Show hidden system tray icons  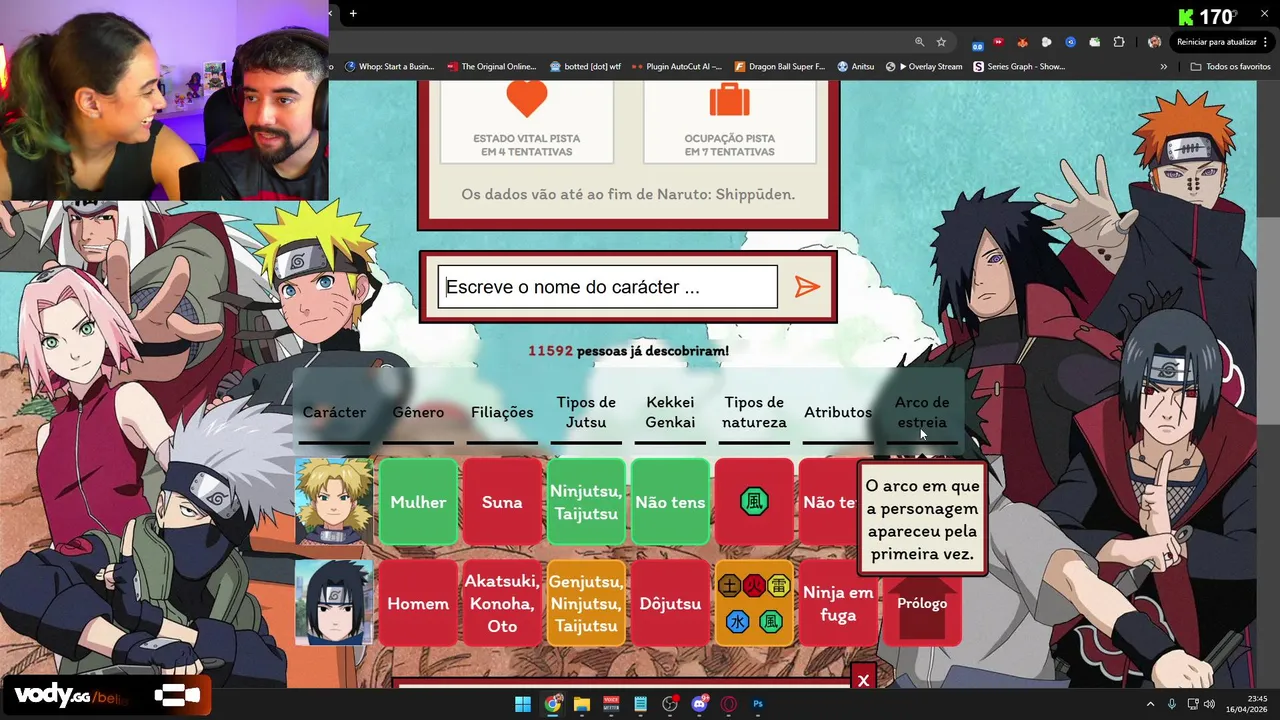(x=1150, y=704)
